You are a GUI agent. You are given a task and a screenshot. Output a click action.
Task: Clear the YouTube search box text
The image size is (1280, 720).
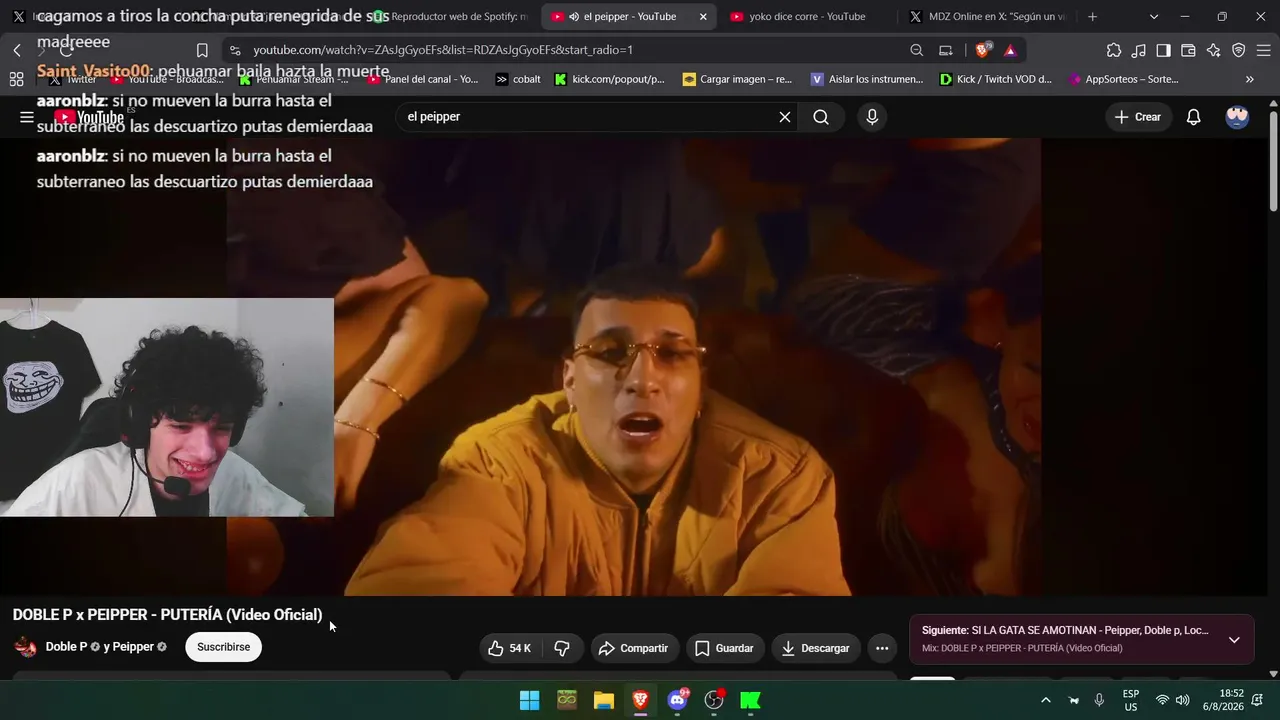785,117
